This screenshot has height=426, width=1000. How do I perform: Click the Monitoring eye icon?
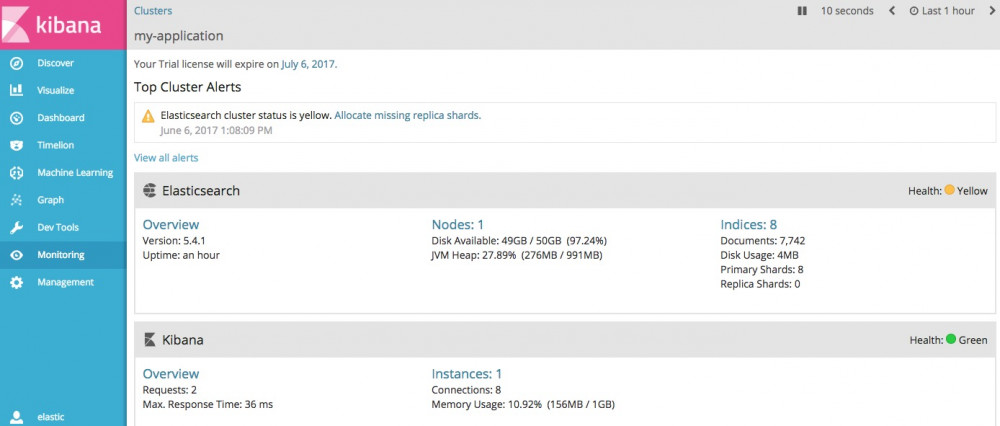tap(17, 255)
